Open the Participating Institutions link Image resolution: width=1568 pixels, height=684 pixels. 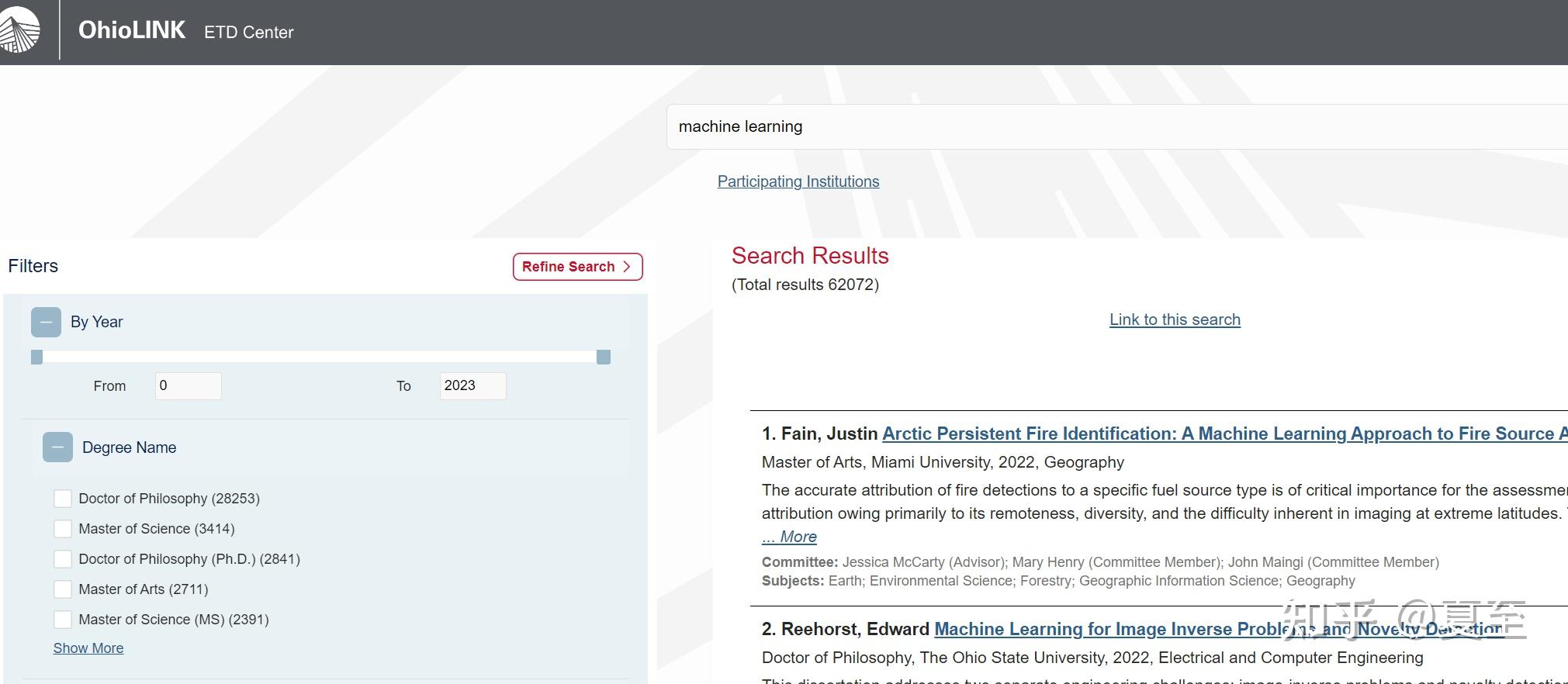click(798, 181)
